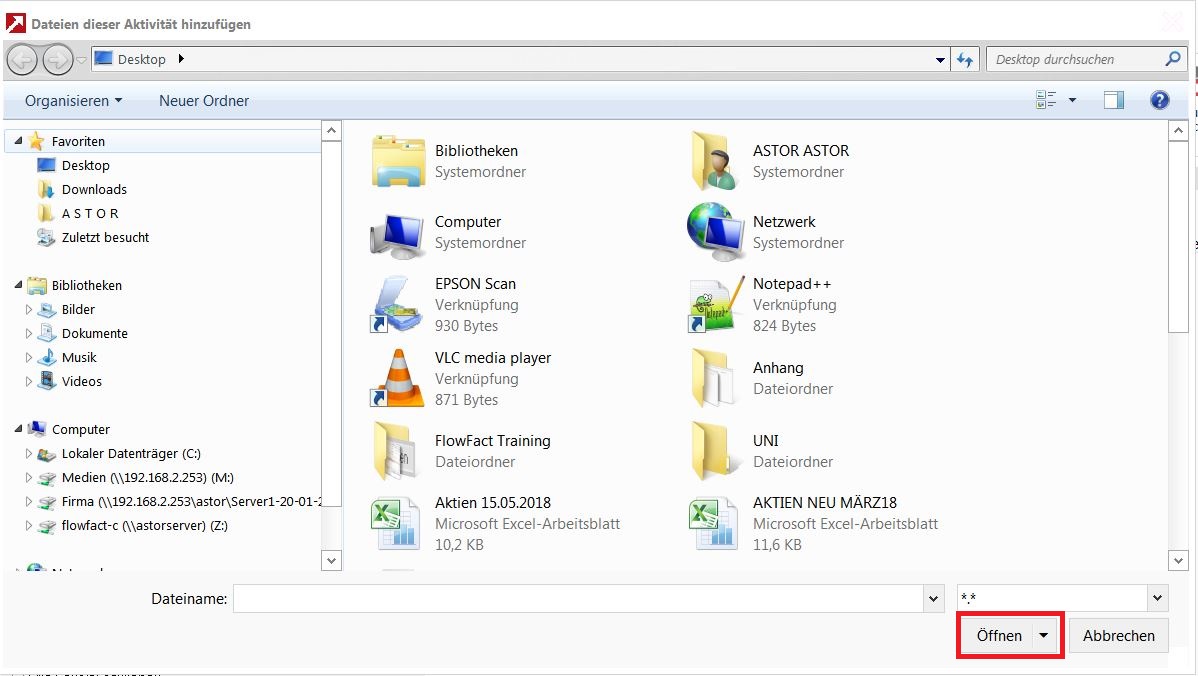The height and width of the screenshot is (676, 1198).
Task: Click the Desktop durchsuchen search field
Action: pyautogui.click(x=1075, y=60)
